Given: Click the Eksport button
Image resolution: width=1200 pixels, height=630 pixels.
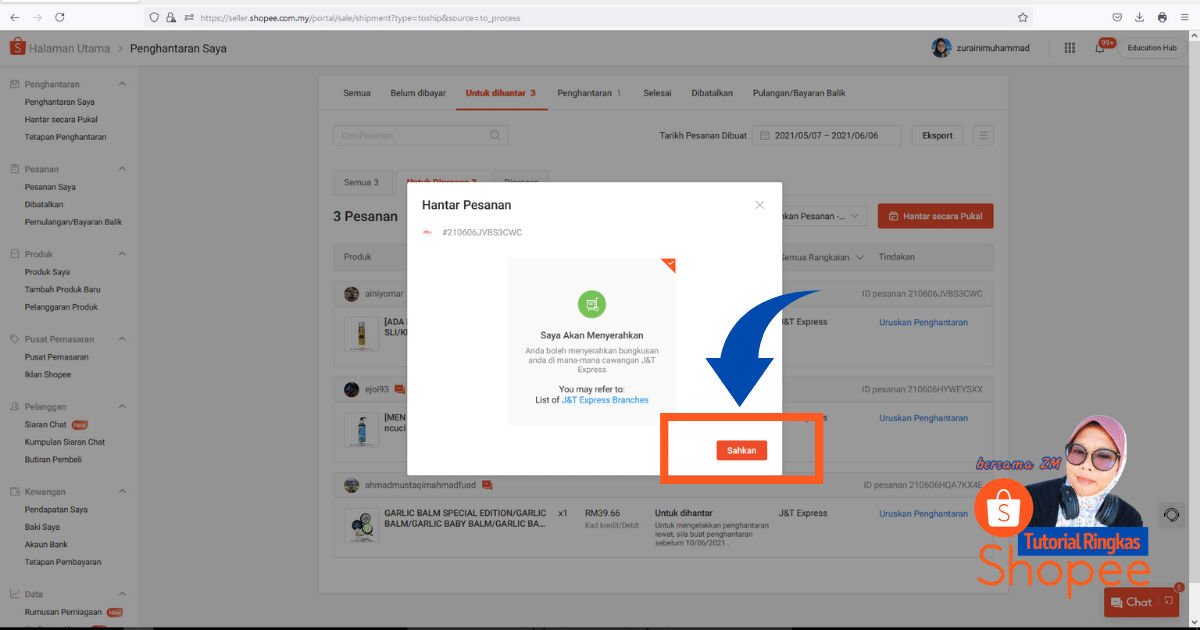Looking at the screenshot, I should tap(937, 135).
